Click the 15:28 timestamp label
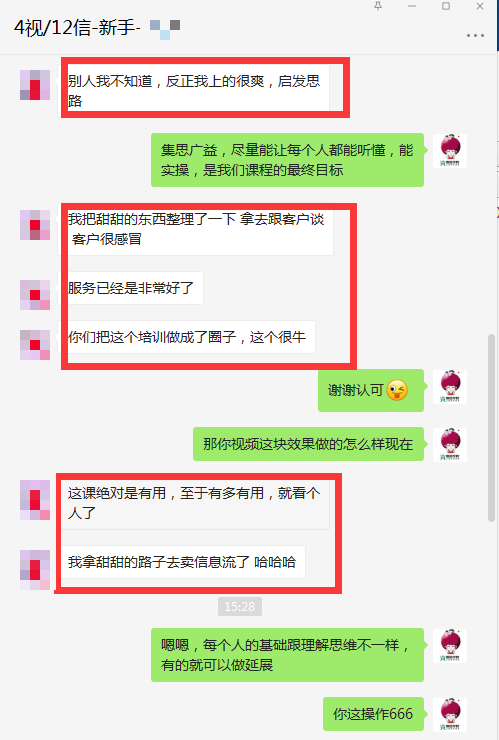 click(240, 606)
